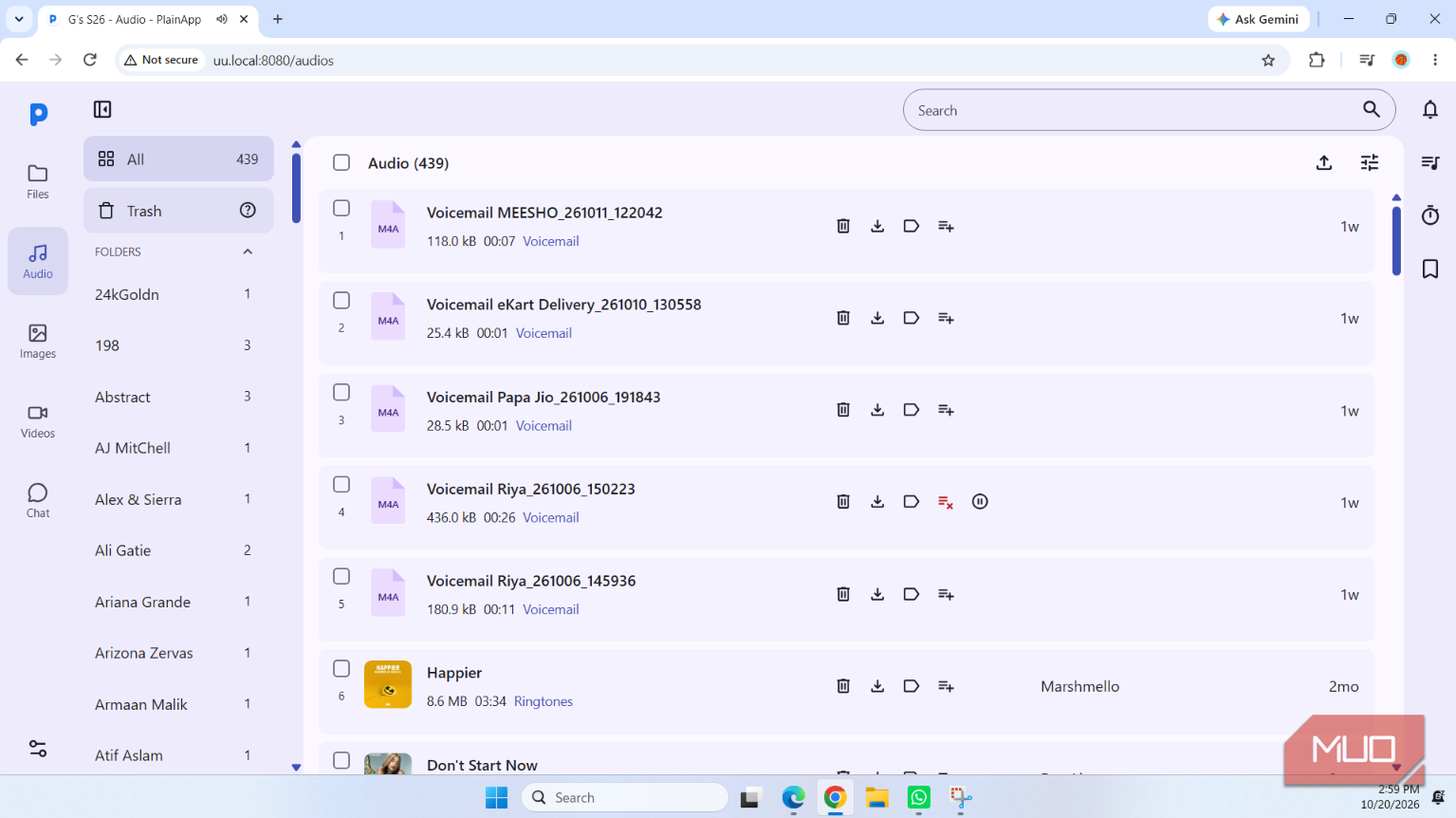Click the Happier album art thumbnail
Viewport: 1456px width, 818px height.
pyautogui.click(x=388, y=684)
